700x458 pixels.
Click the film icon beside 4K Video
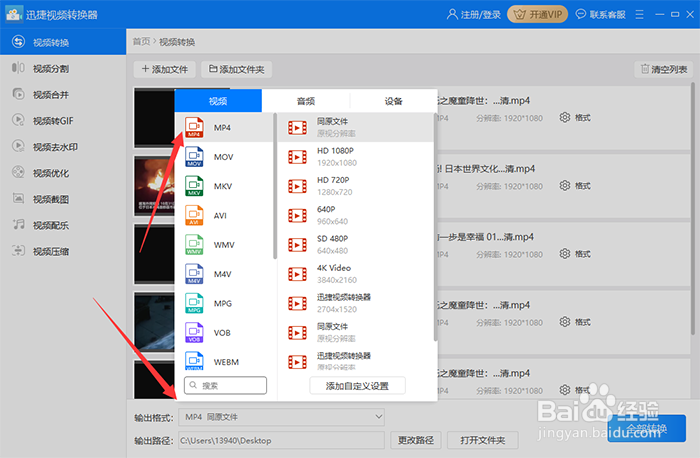[297, 274]
